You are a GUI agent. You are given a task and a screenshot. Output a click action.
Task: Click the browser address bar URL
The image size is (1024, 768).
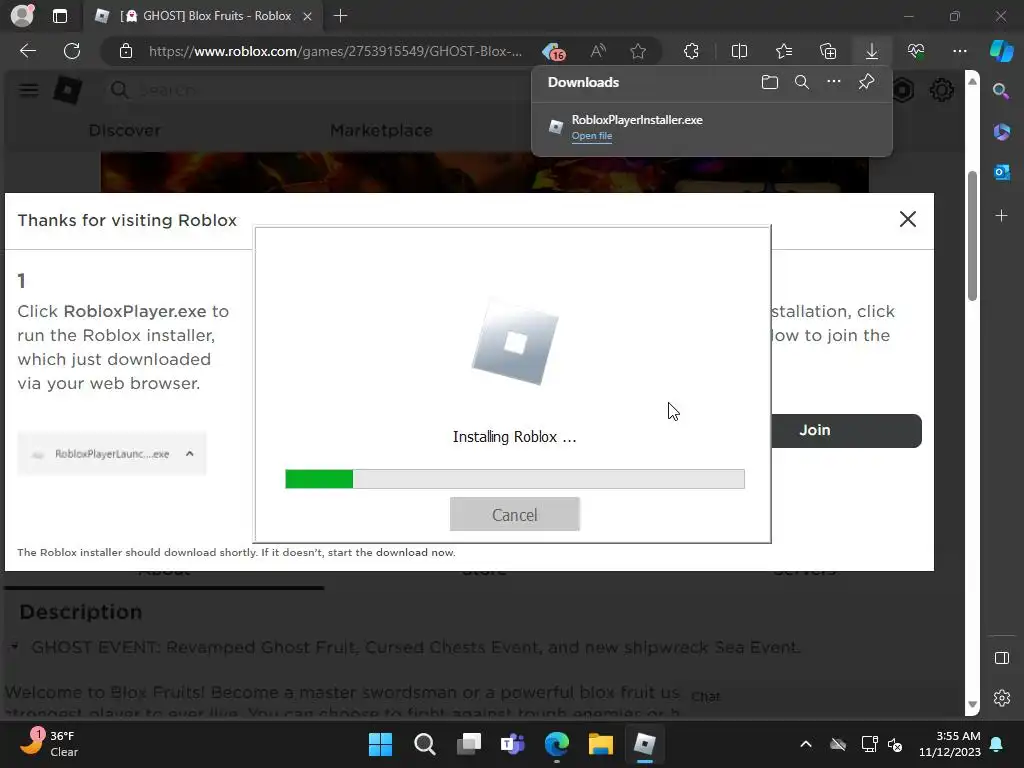pos(335,51)
